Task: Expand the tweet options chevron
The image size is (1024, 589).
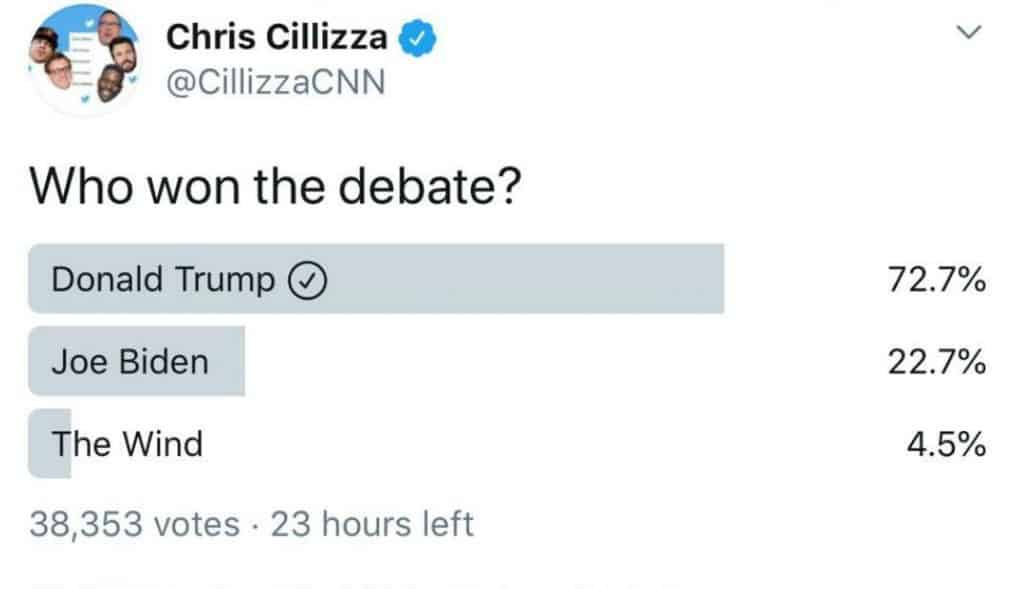Action: pos(967,33)
